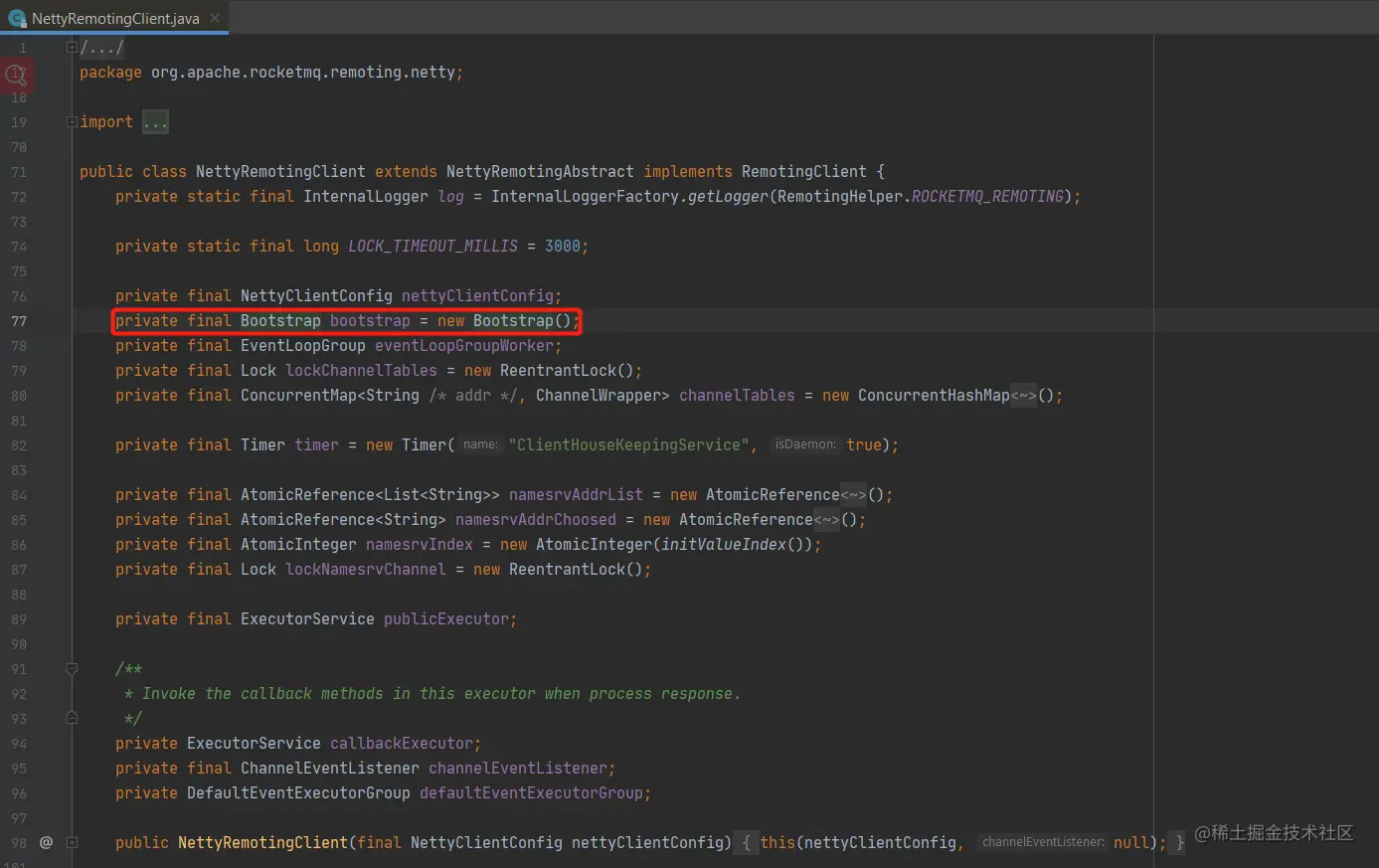This screenshot has width=1379, height=868.
Task: Click the channelEventListener field on line 95
Action: coord(518,769)
